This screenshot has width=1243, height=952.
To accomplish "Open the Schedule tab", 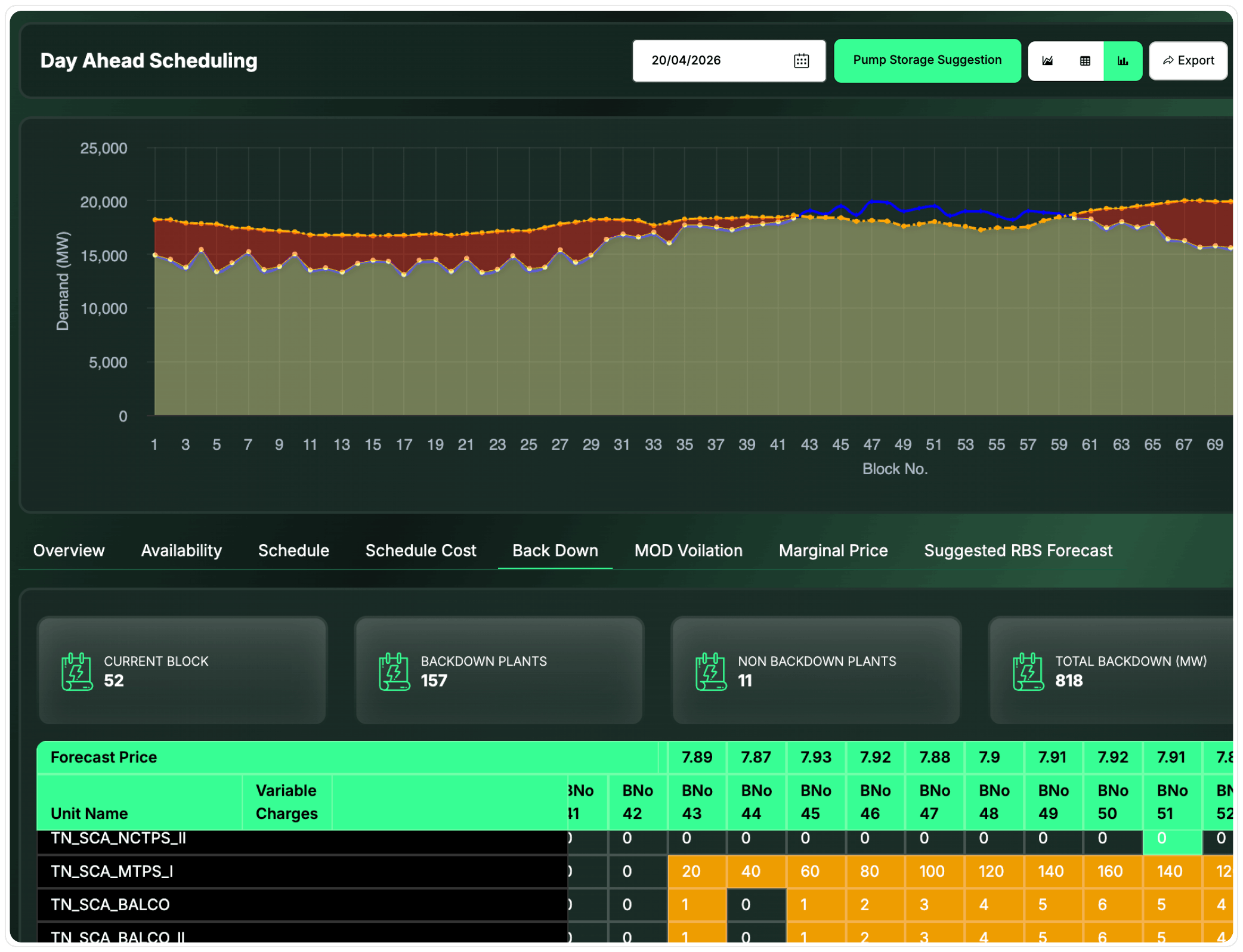I will (293, 550).
